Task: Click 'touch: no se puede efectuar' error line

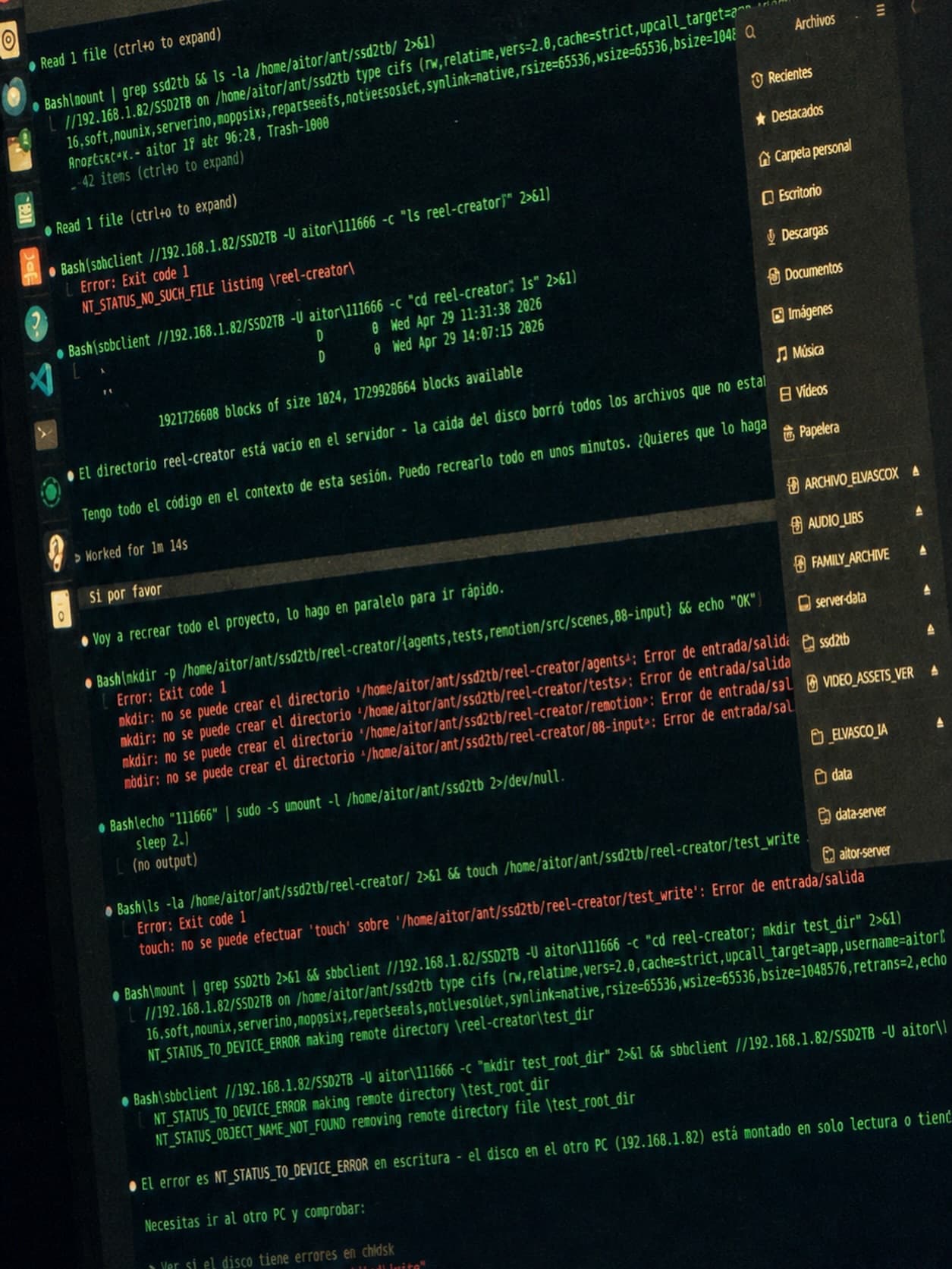Action: point(501,913)
